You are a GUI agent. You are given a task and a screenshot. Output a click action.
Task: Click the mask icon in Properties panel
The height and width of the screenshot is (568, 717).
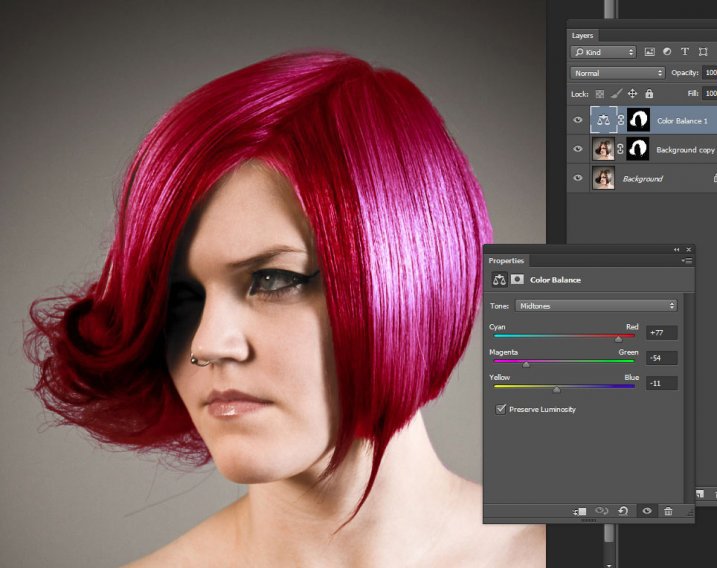pyautogui.click(x=518, y=280)
